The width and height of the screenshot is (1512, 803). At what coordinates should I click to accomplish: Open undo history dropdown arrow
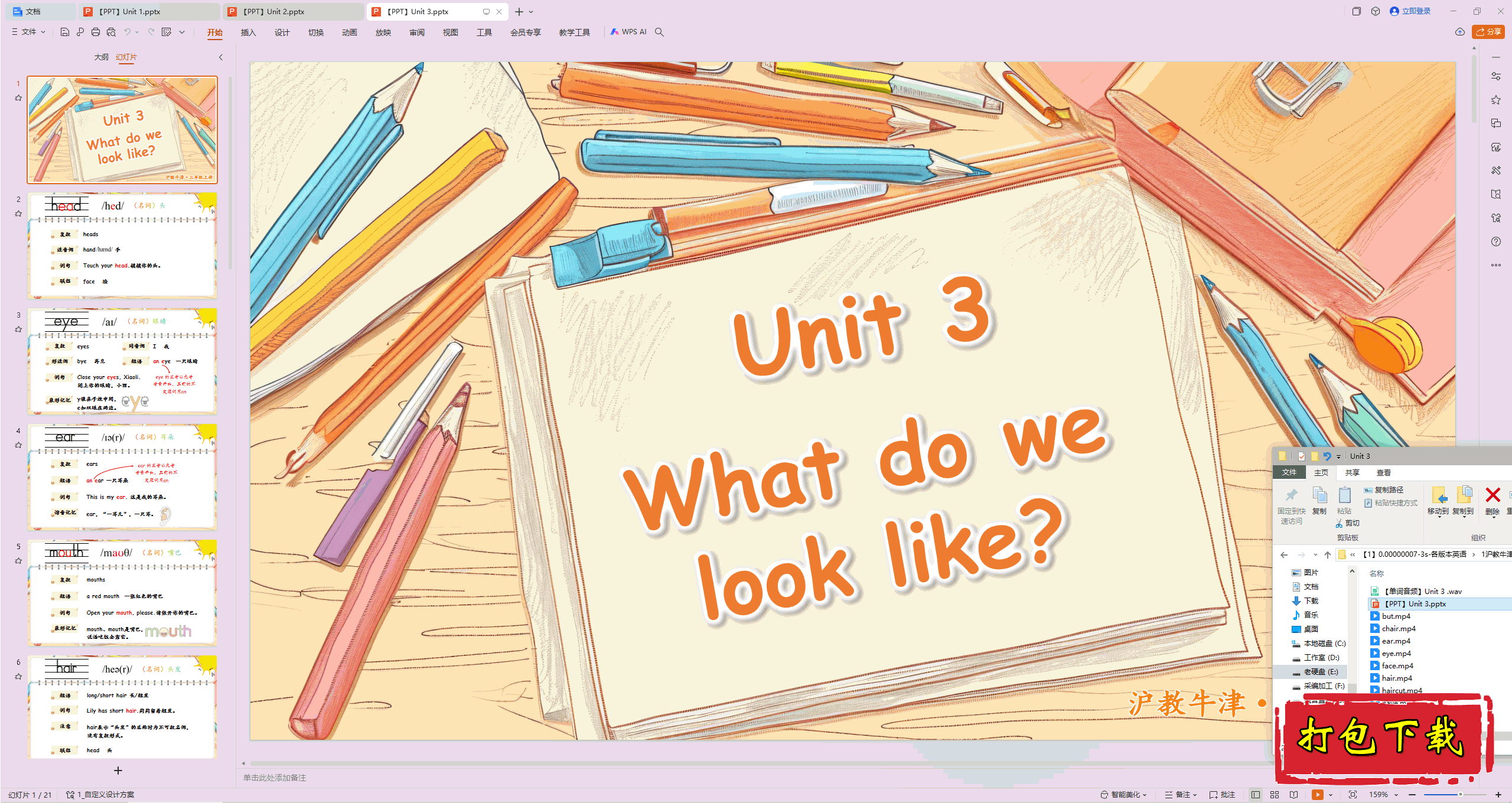[137, 32]
